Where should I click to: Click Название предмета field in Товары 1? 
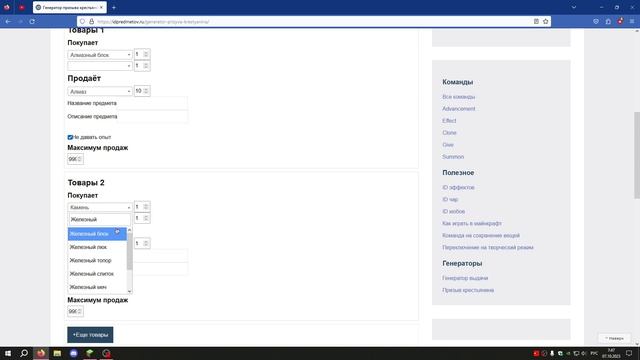tap(153, 103)
